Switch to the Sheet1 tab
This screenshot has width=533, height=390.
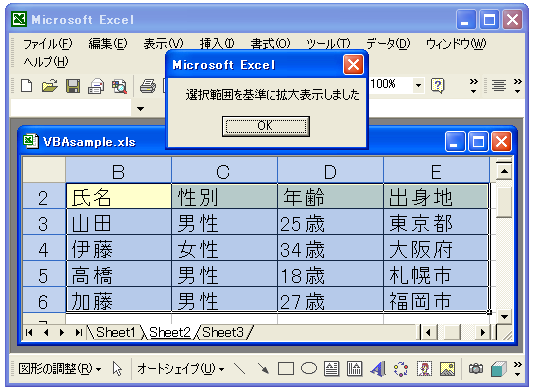[116, 332]
